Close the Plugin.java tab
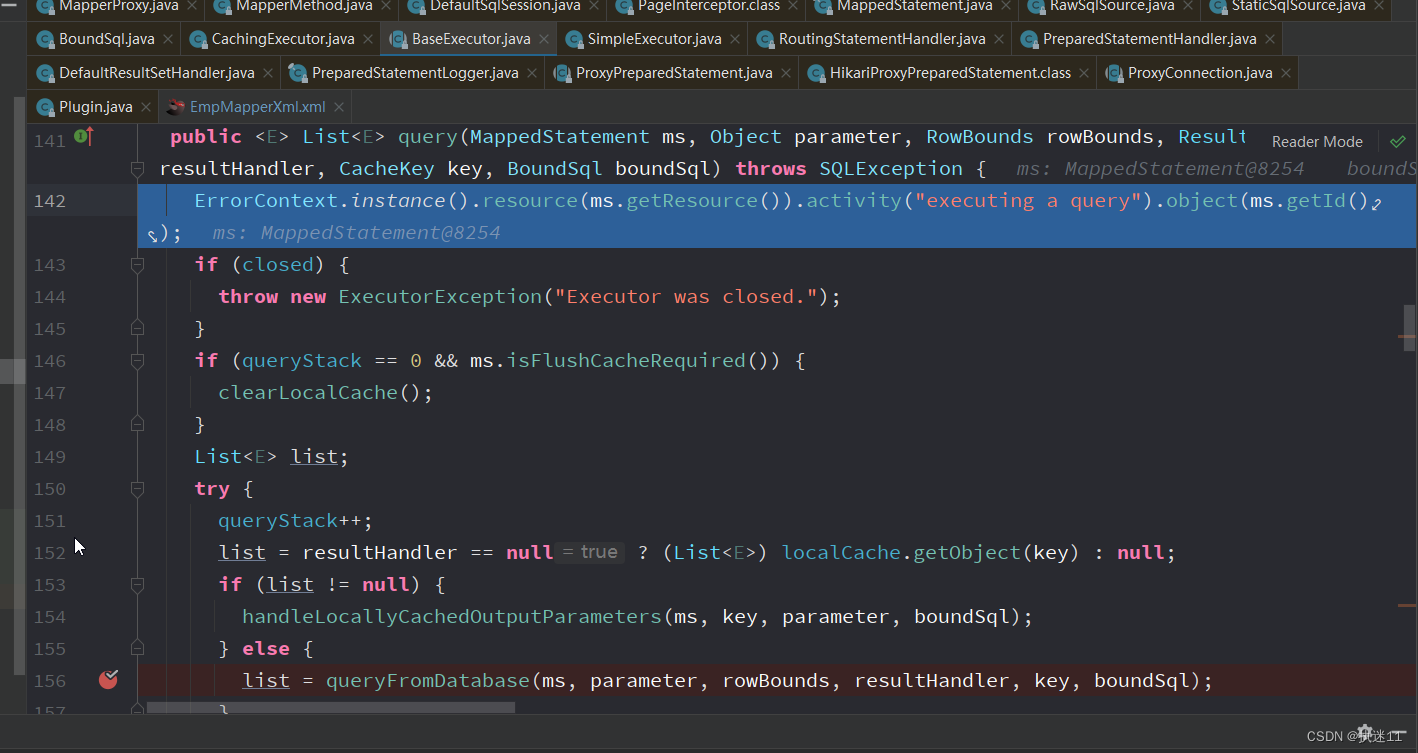 click(146, 107)
